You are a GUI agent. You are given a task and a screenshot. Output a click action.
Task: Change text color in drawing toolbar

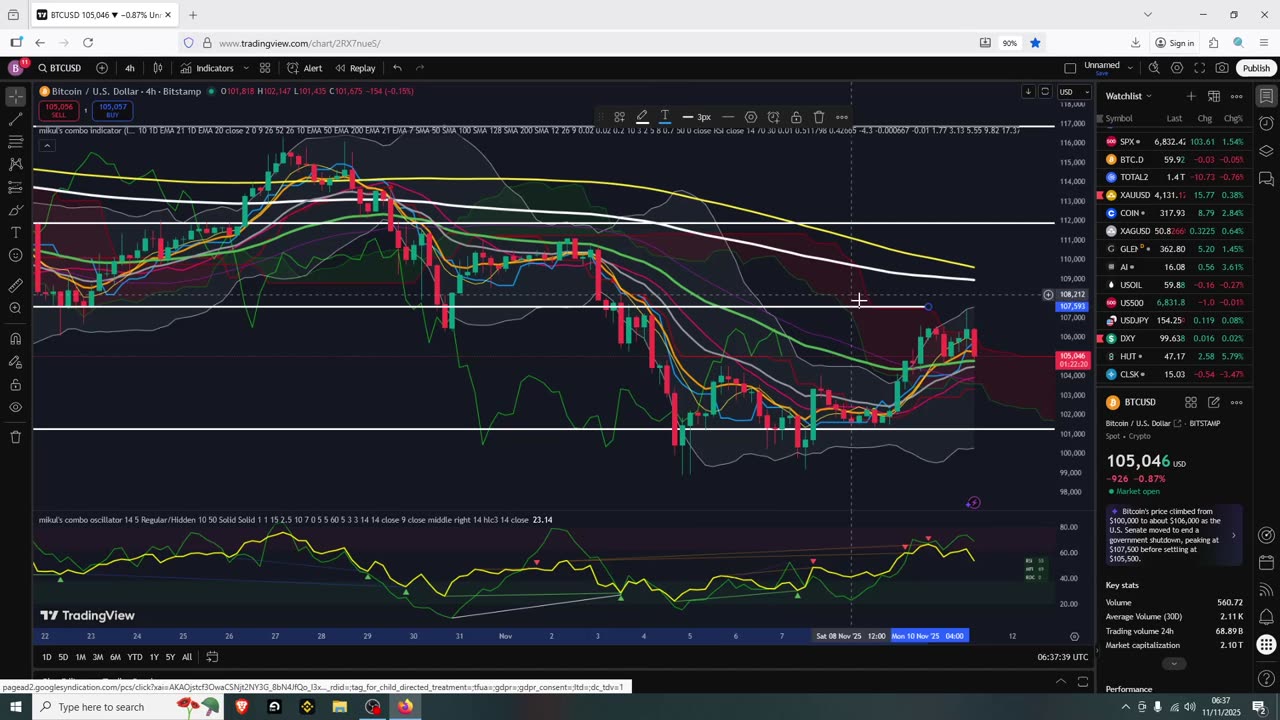coord(665,117)
